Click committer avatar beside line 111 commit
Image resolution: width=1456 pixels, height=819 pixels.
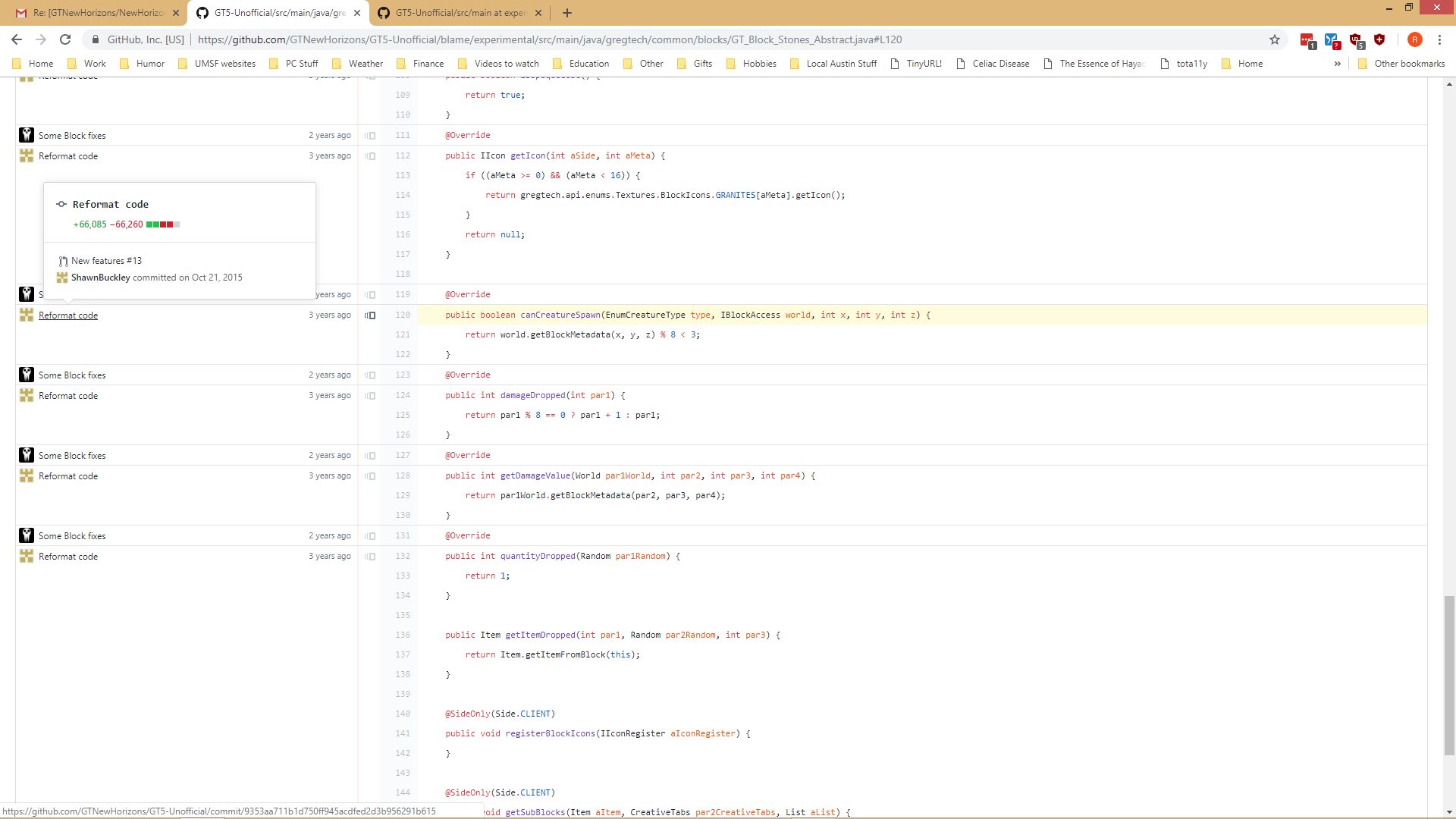[x=27, y=135]
